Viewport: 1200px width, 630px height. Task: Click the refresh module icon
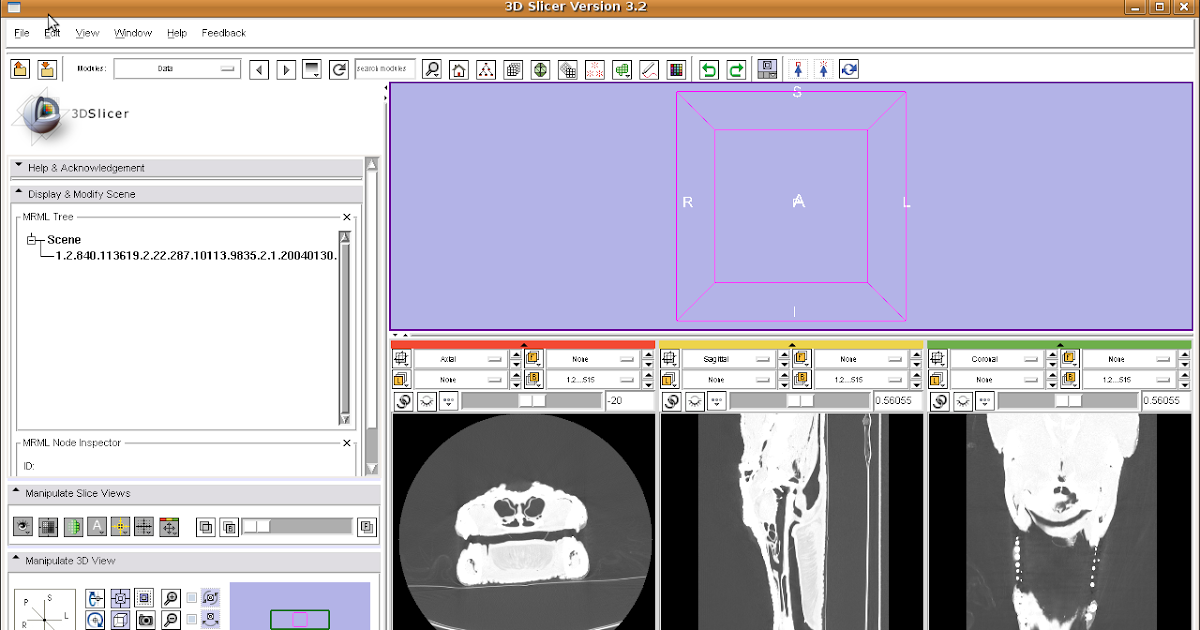[339, 70]
